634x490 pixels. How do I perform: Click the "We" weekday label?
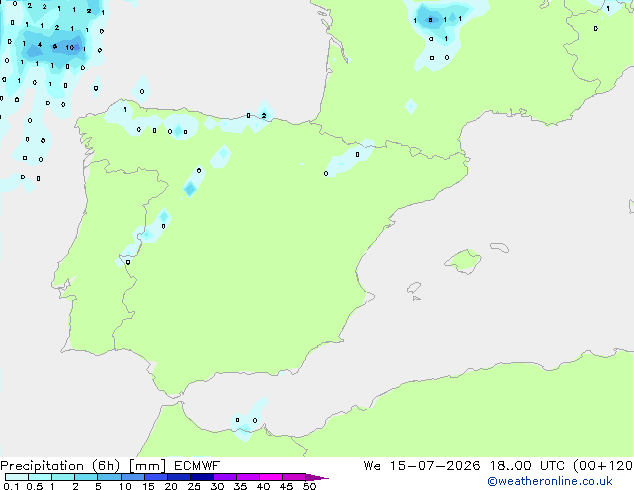(x=372, y=466)
